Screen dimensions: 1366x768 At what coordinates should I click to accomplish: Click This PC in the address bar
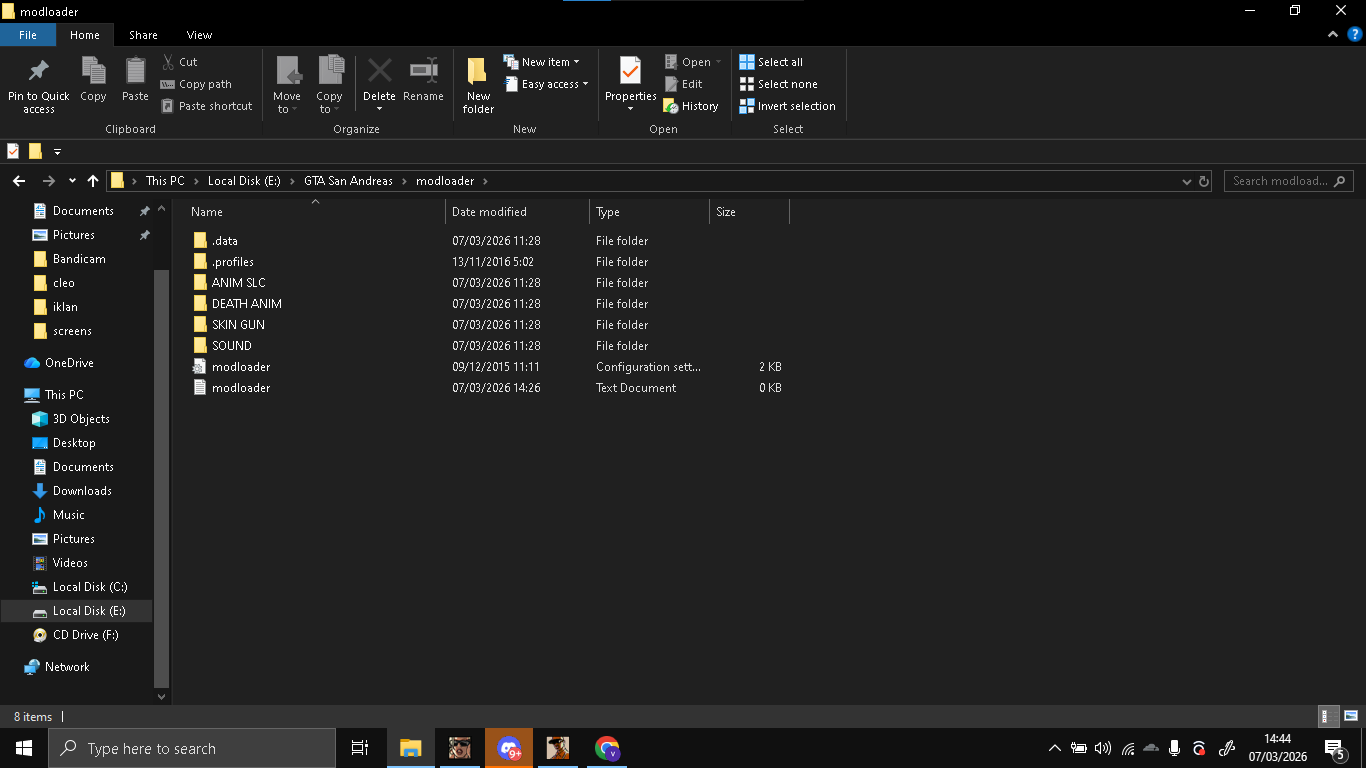[x=165, y=181]
